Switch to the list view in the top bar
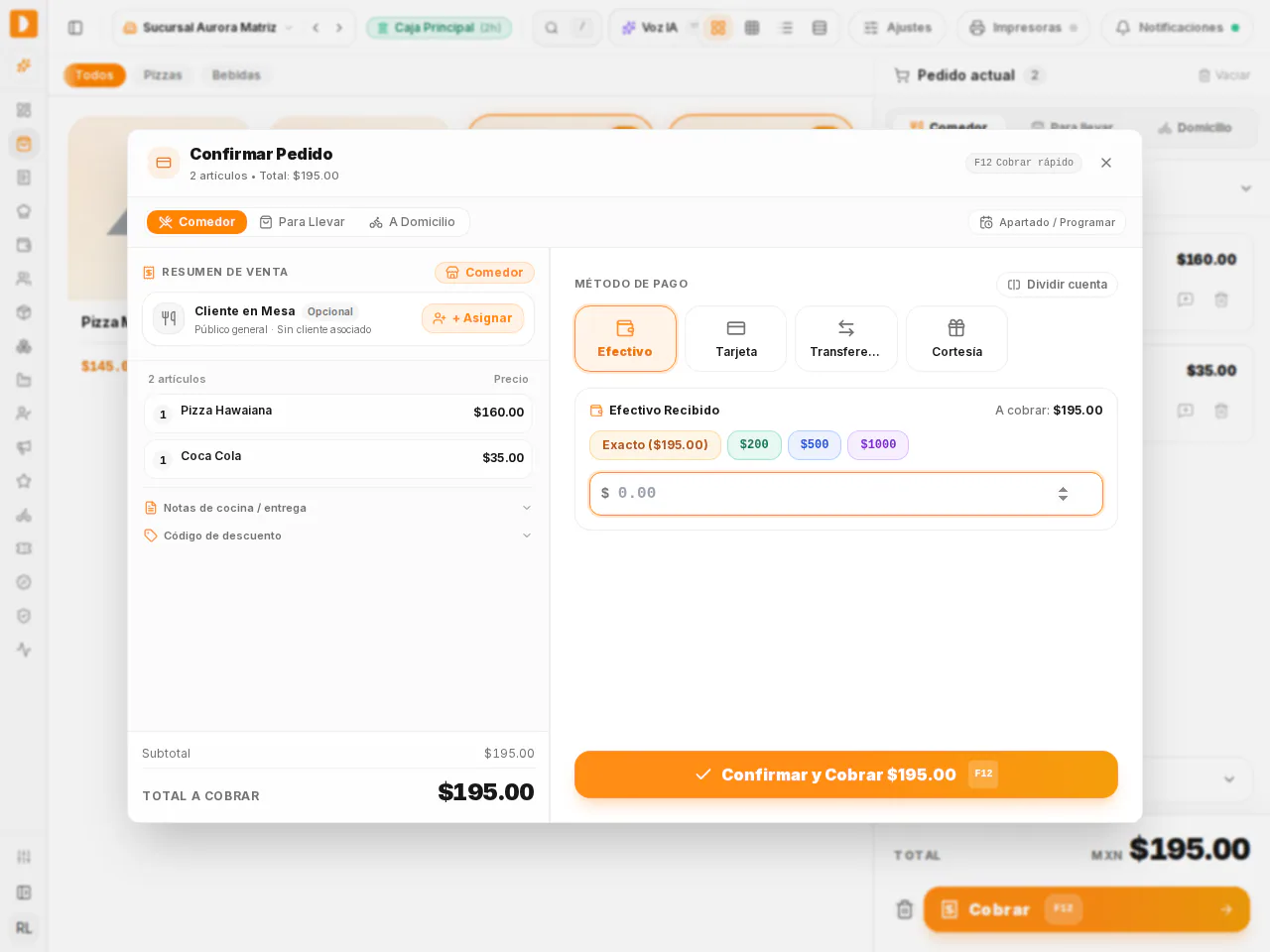The width and height of the screenshot is (1270, 952). (786, 28)
